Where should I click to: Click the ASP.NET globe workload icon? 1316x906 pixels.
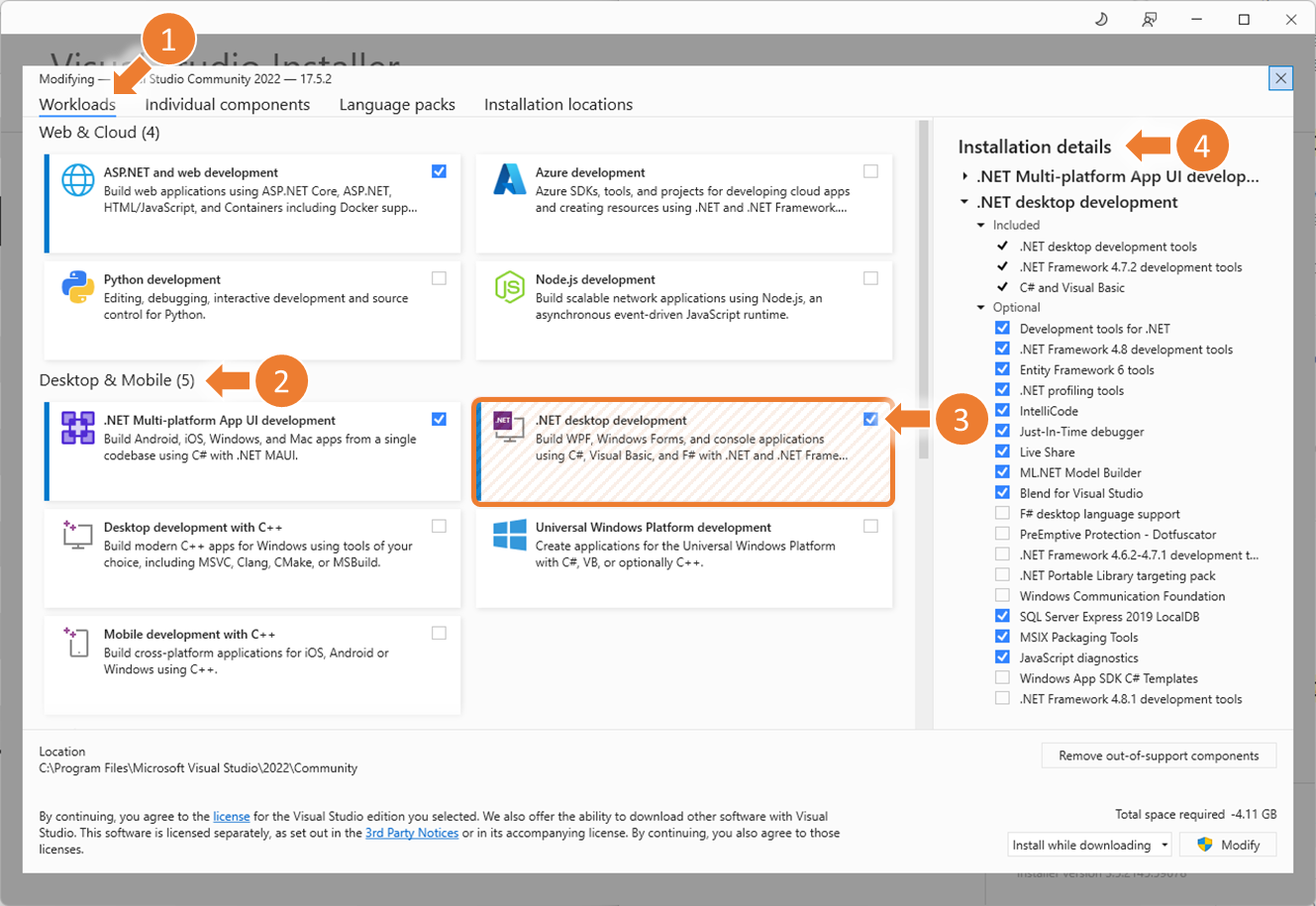point(78,181)
